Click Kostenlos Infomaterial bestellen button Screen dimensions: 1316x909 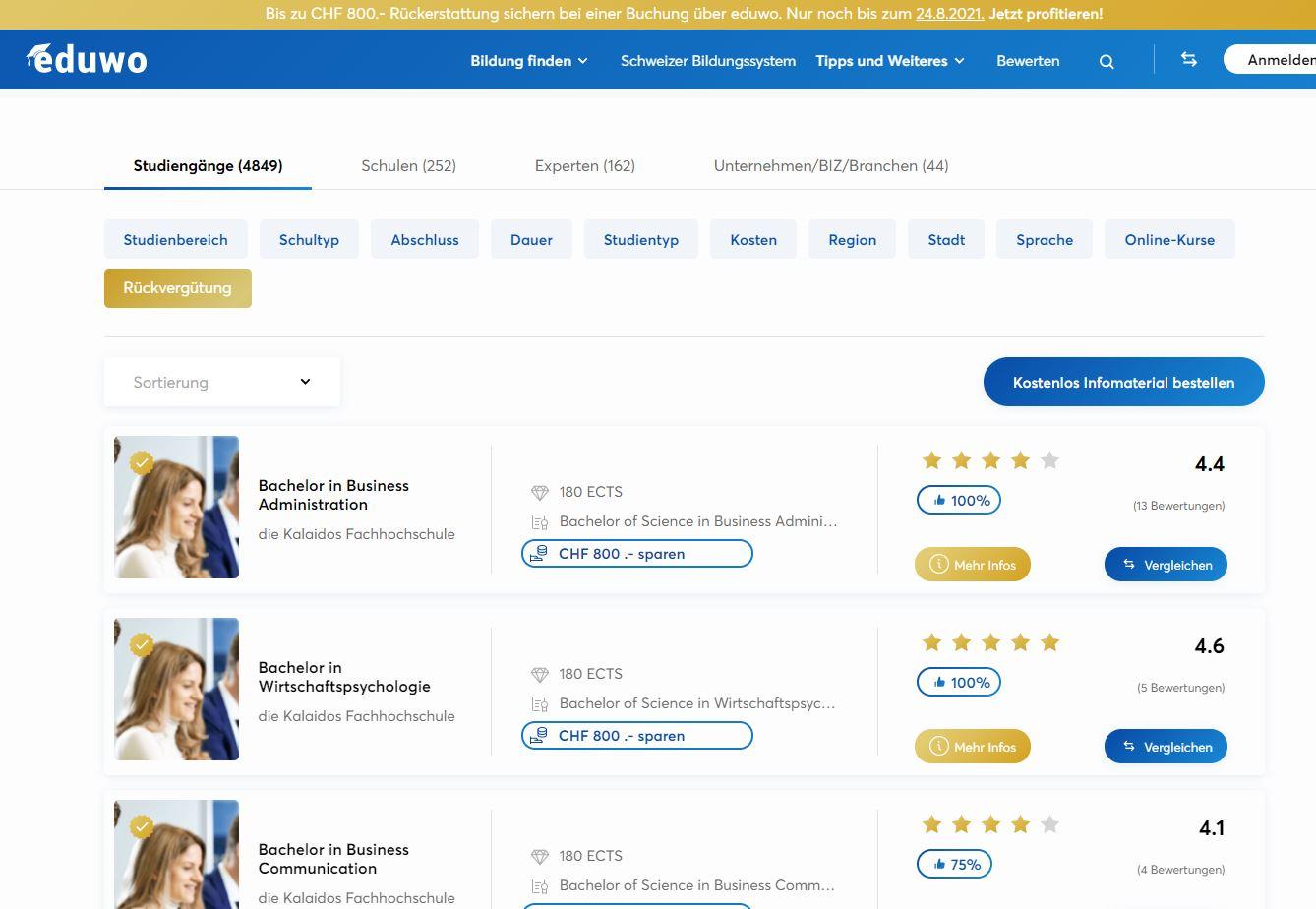coord(1124,382)
